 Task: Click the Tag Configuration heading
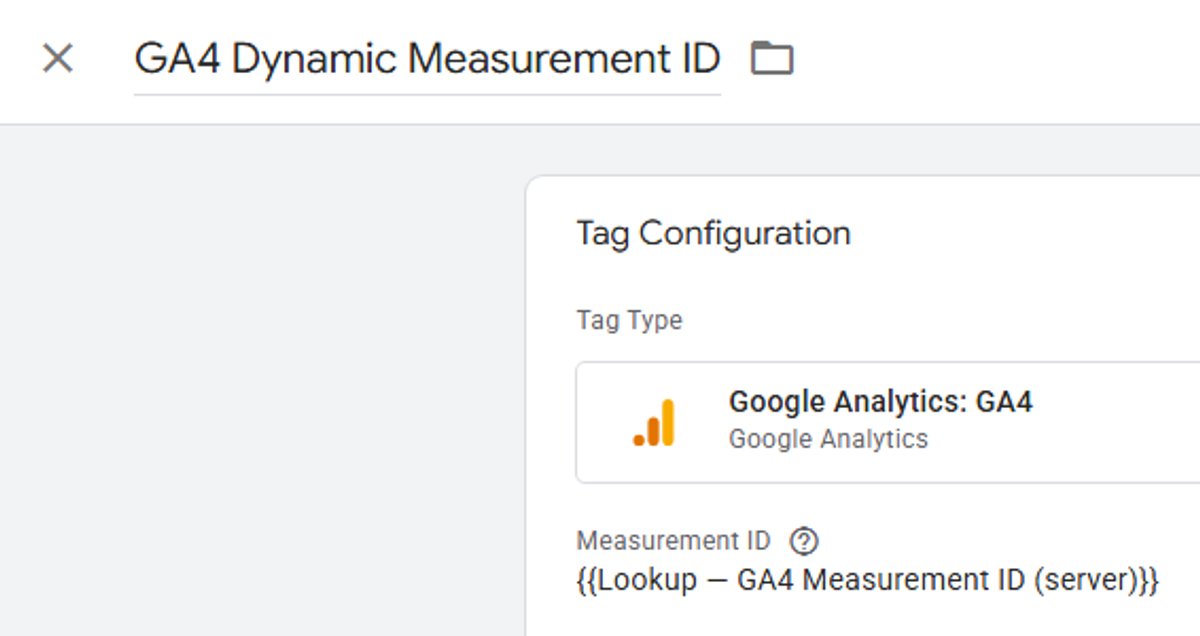[713, 233]
